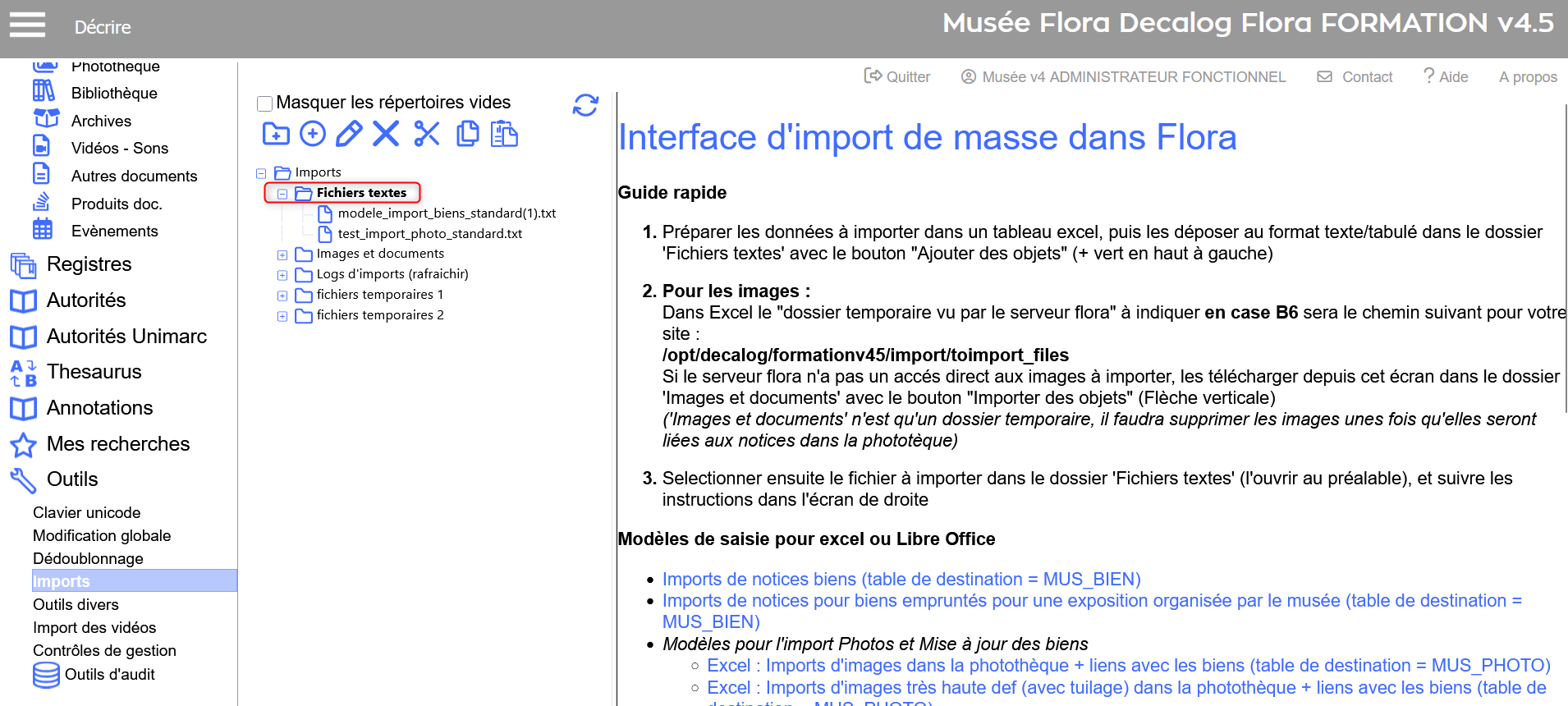The width and height of the screenshot is (1568, 706).
Task: Refresh the directory tree with arrows icon
Action: tap(585, 105)
